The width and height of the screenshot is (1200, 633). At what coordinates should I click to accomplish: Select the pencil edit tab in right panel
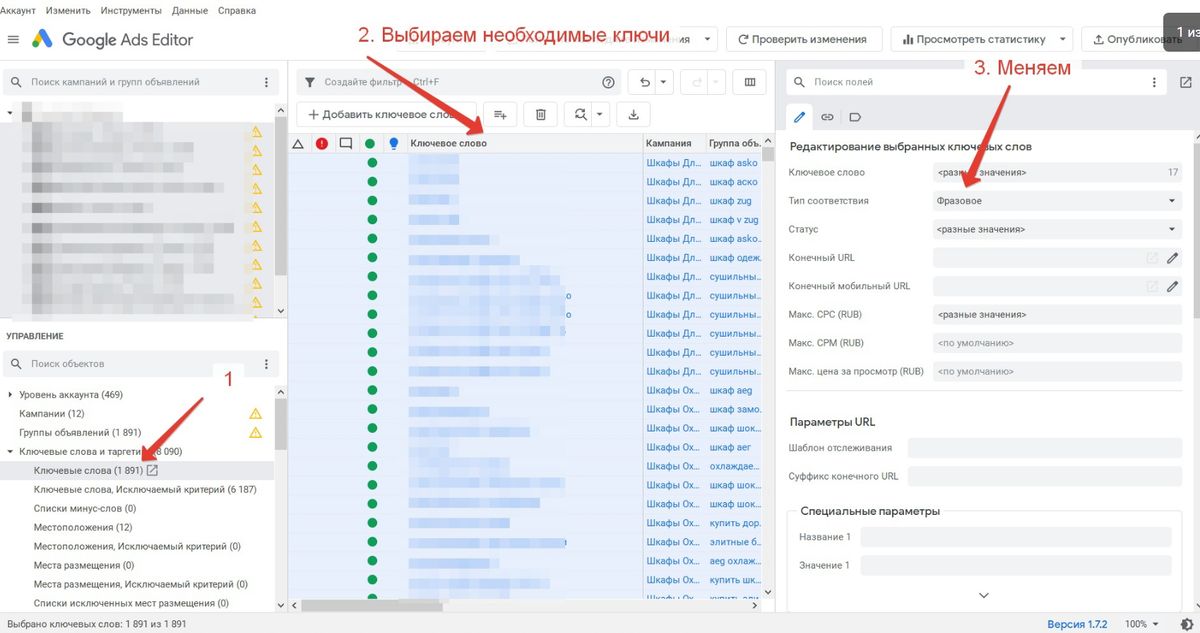(798, 116)
